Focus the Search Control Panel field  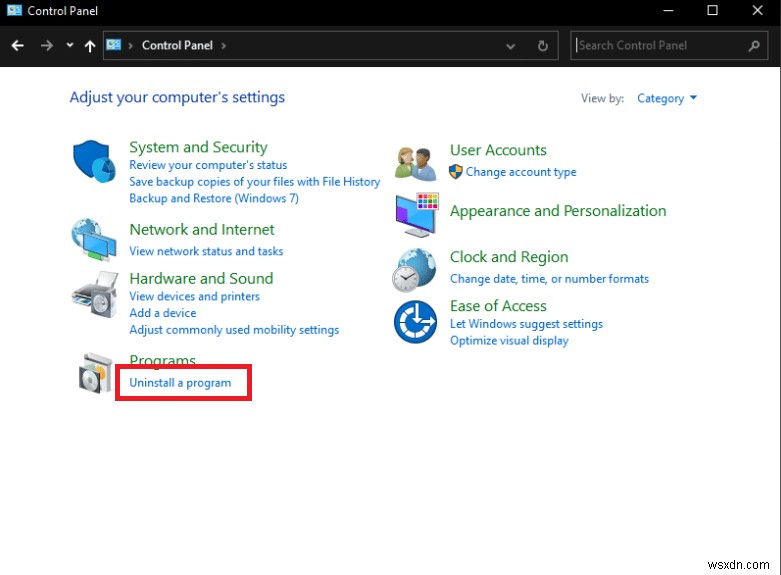pos(660,46)
